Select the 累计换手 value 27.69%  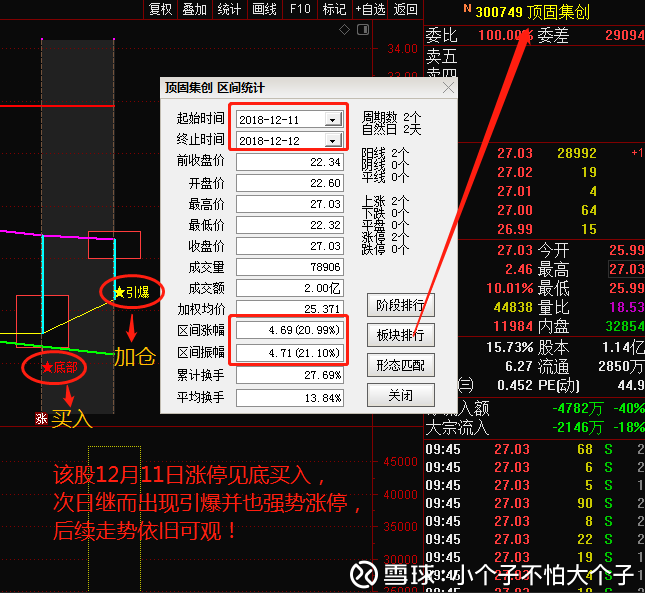click(x=290, y=375)
